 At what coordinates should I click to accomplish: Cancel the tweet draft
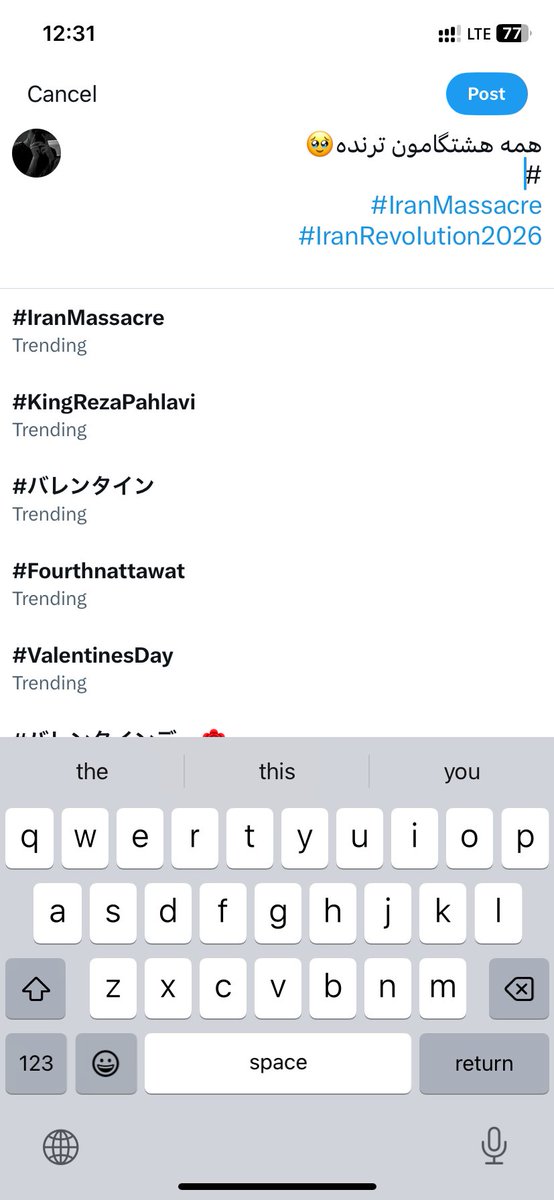pos(62,94)
